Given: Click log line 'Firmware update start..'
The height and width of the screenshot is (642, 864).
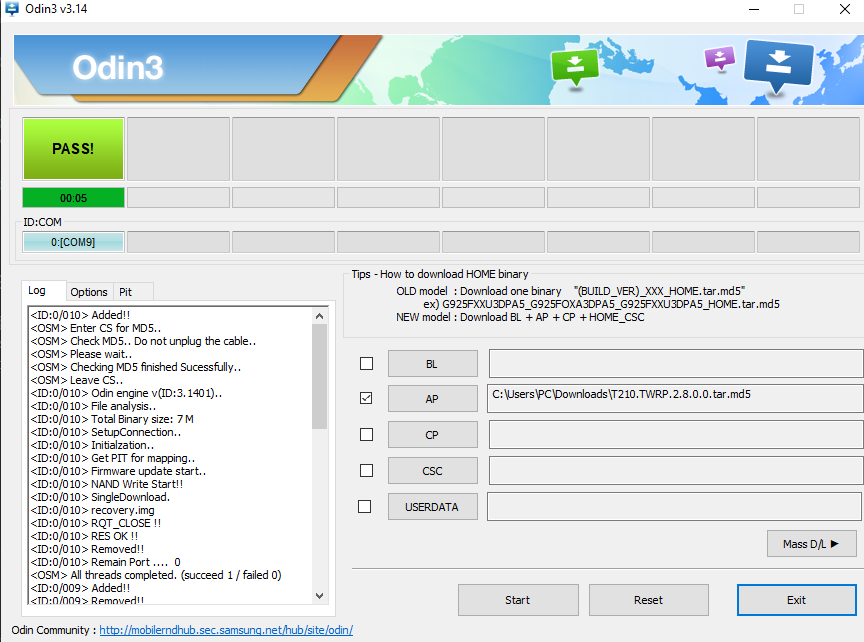Looking at the screenshot, I should pos(118,472).
